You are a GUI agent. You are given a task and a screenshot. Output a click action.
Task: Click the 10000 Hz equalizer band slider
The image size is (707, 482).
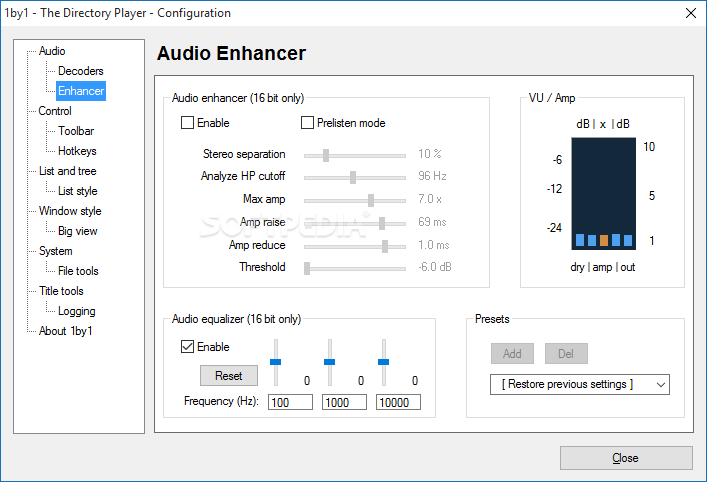point(384,363)
